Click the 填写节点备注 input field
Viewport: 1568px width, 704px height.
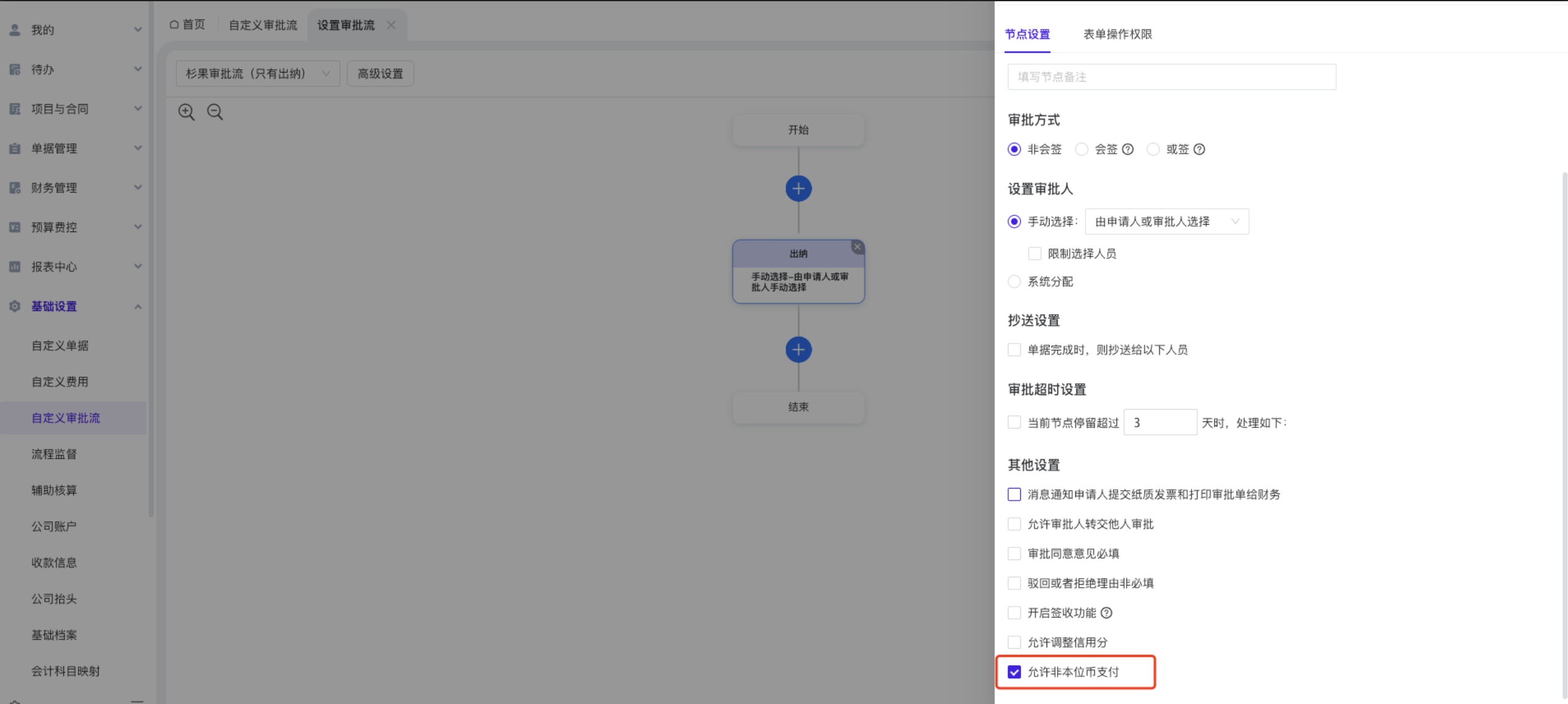[x=1171, y=77]
